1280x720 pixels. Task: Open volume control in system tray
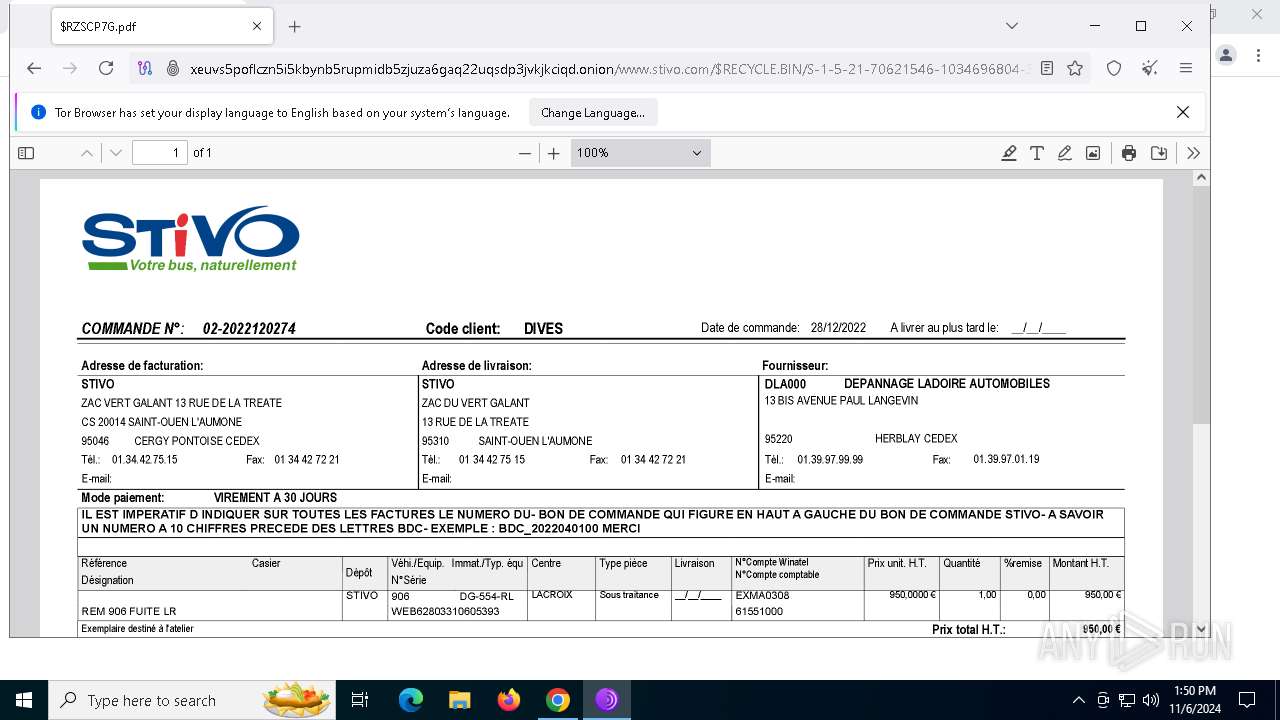1151,700
